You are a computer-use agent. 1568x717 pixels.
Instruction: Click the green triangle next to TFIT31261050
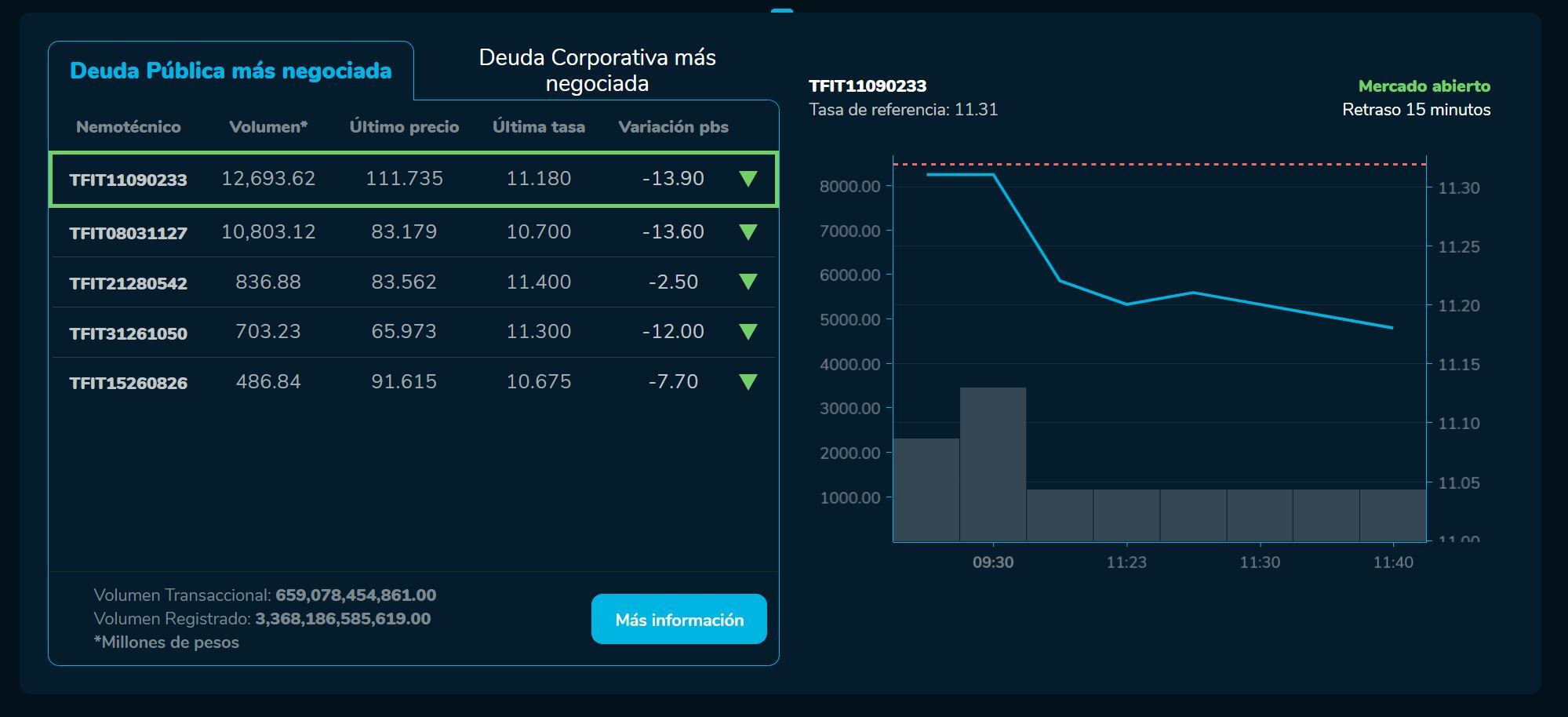click(x=747, y=332)
